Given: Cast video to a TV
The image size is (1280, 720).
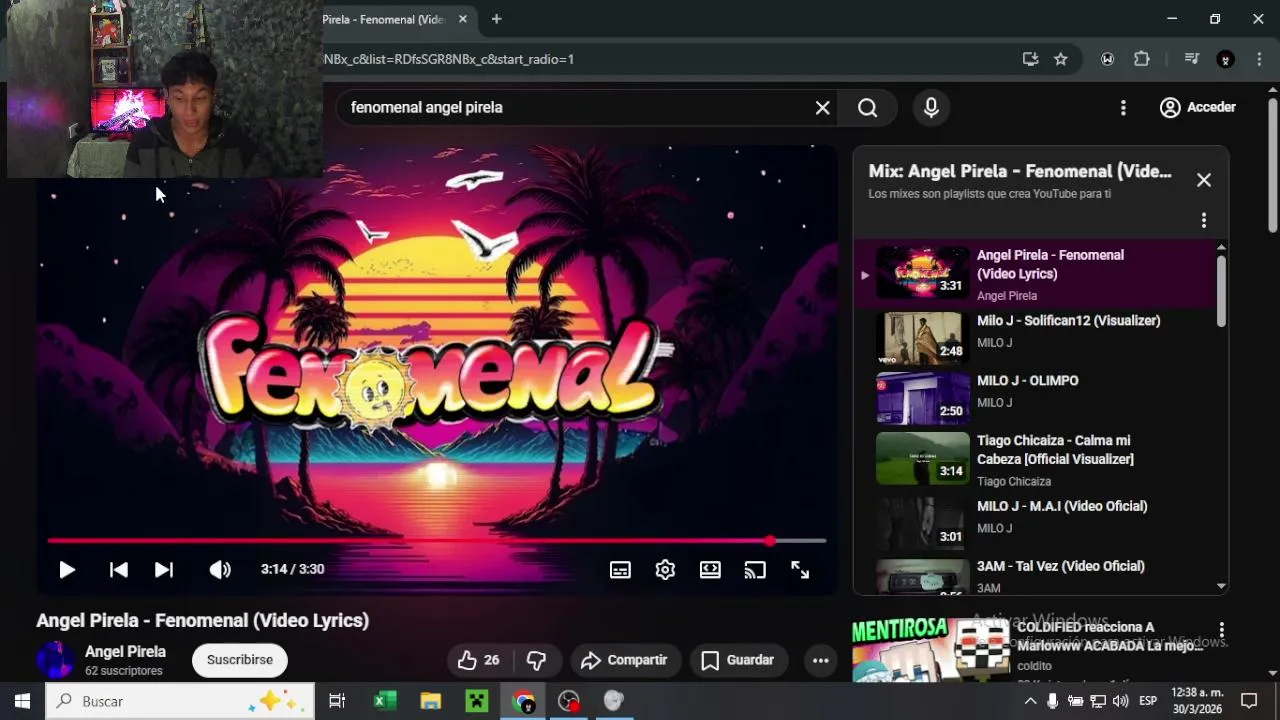Looking at the screenshot, I should click(755, 570).
